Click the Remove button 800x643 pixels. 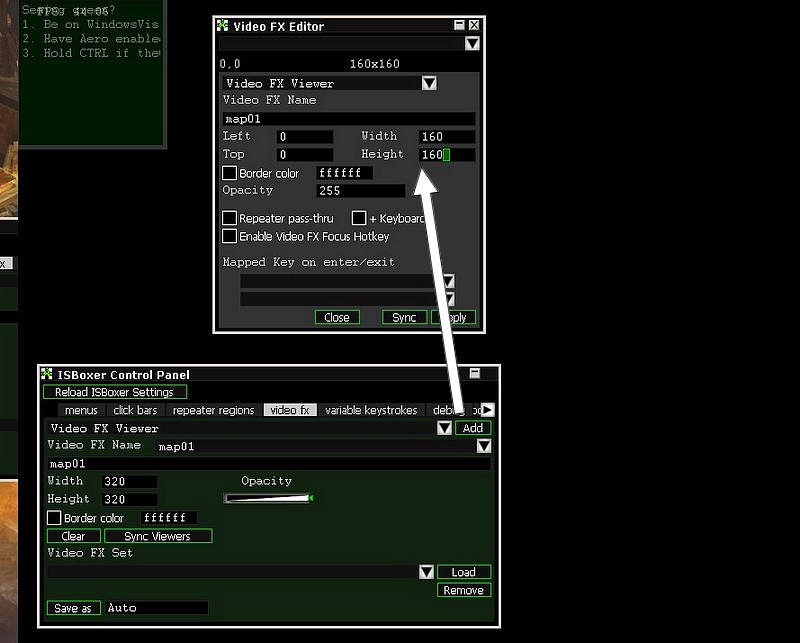pos(464,590)
